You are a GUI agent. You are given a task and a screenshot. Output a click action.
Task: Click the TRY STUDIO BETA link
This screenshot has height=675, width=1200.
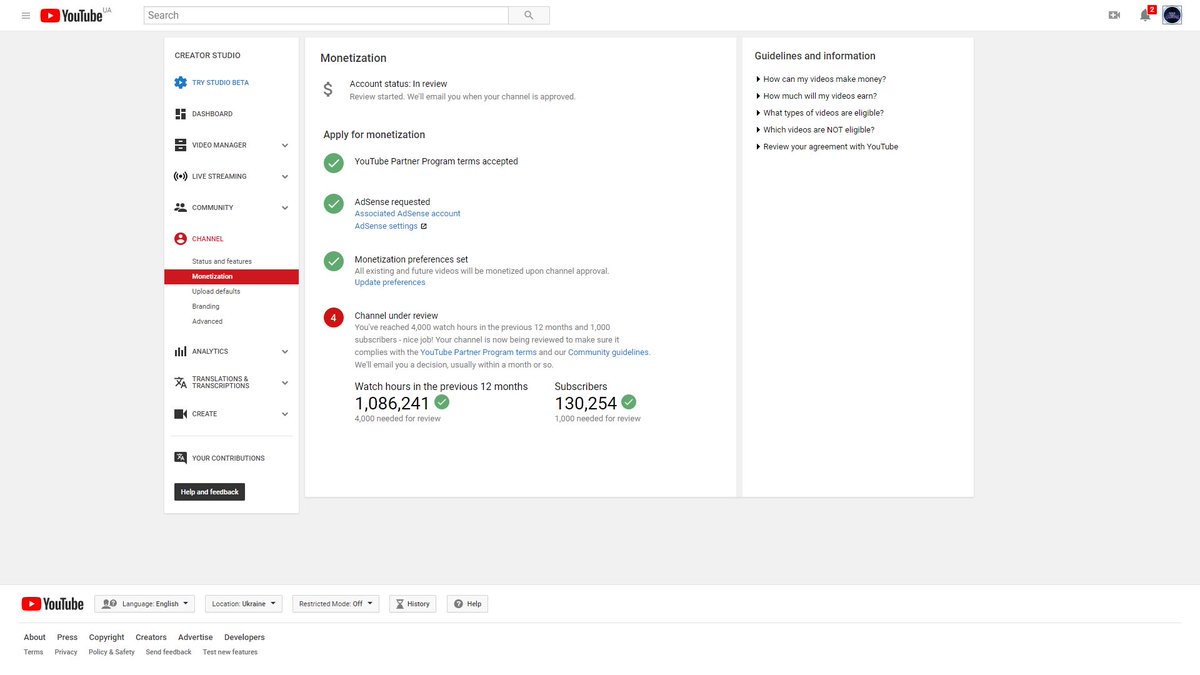(220, 83)
